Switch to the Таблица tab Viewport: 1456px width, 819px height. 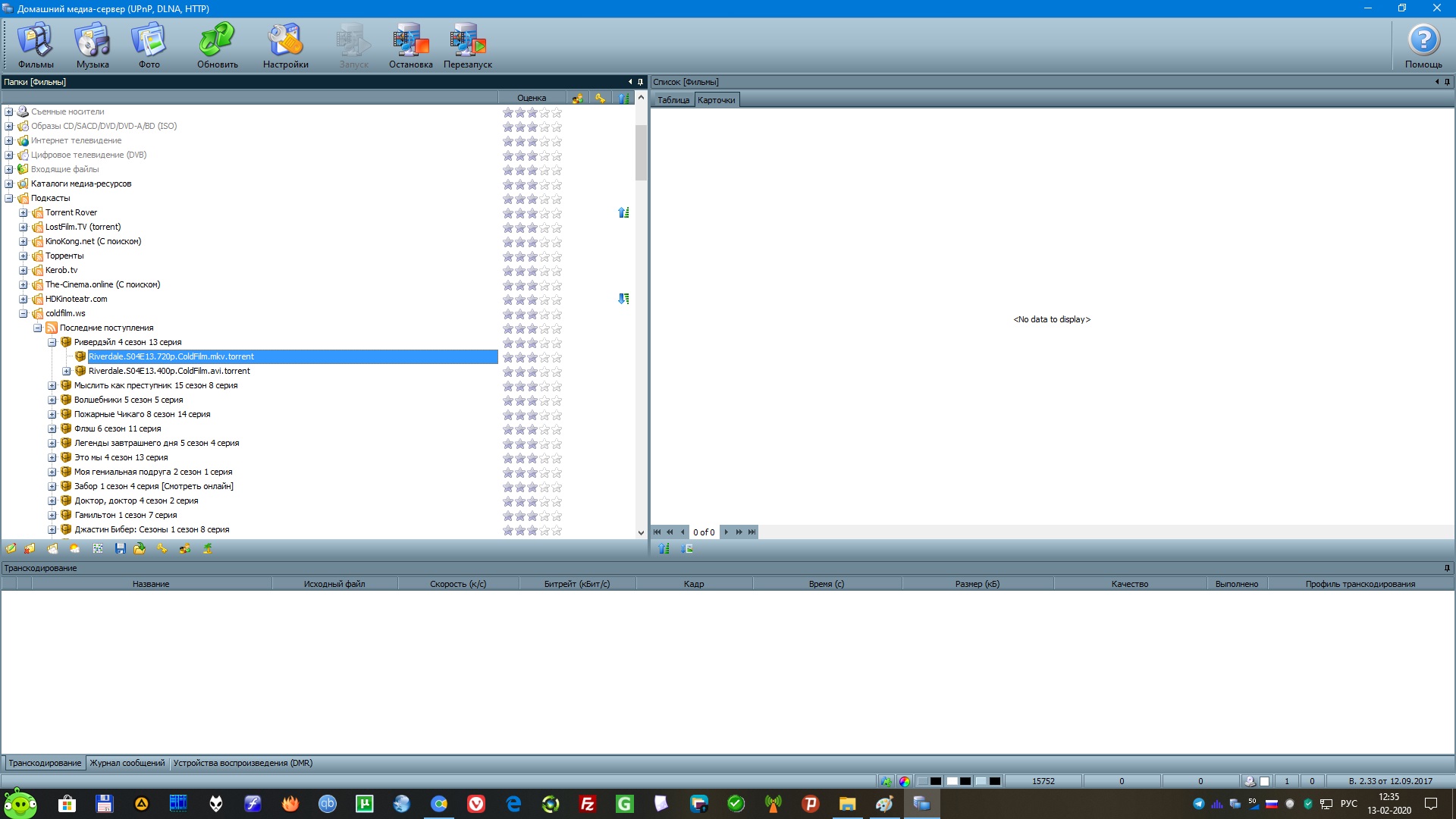(x=673, y=100)
